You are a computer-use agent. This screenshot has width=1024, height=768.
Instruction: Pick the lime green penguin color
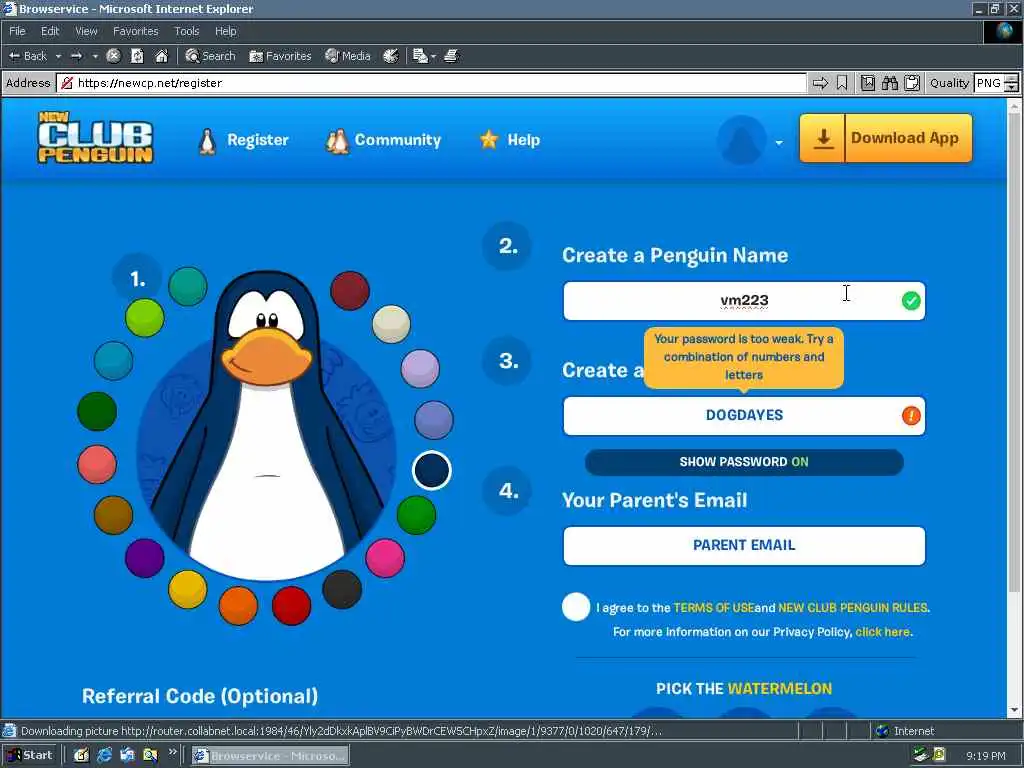[144, 318]
